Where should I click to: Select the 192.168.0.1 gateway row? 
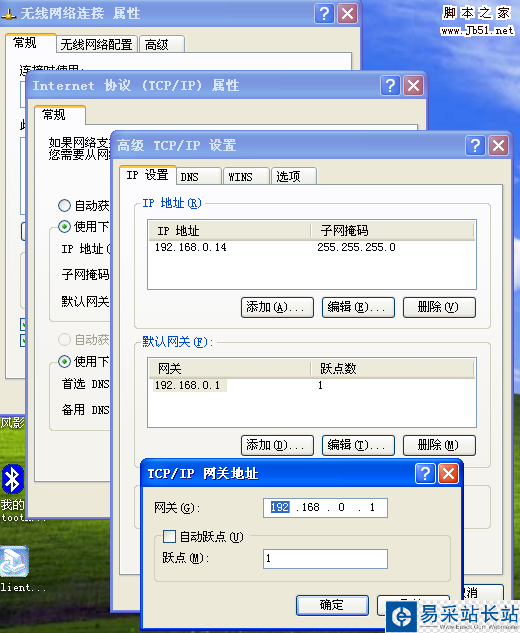[312, 385]
